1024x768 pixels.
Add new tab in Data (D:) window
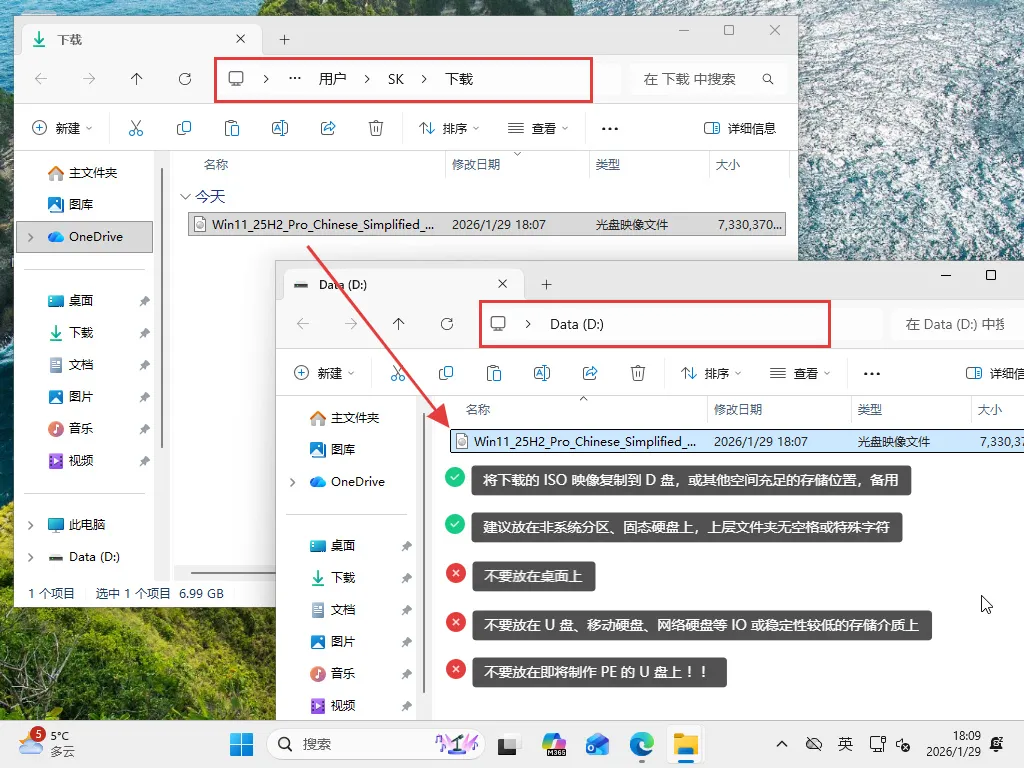[x=547, y=285]
